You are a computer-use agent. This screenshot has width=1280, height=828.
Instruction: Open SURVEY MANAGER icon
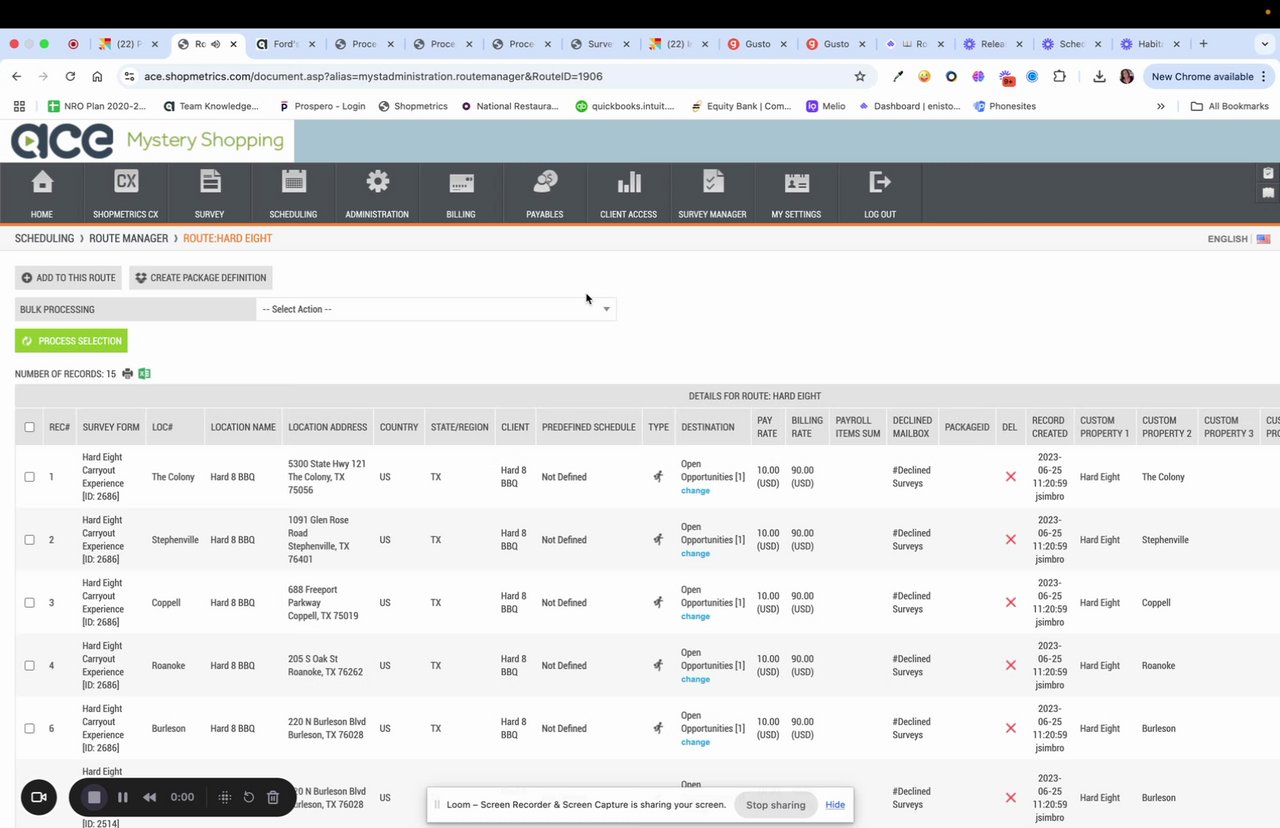click(713, 194)
